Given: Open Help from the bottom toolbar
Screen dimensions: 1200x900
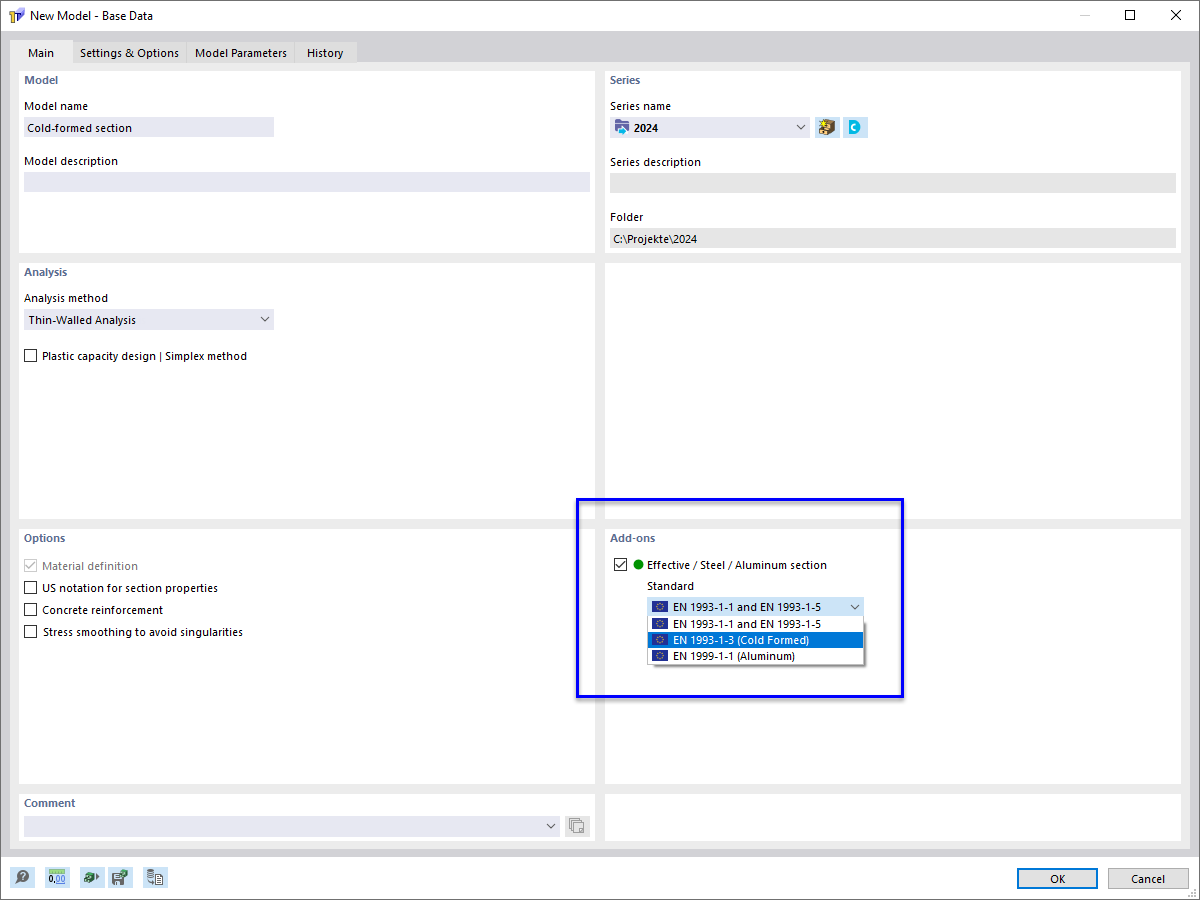Looking at the screenshot, I should 22,877.
